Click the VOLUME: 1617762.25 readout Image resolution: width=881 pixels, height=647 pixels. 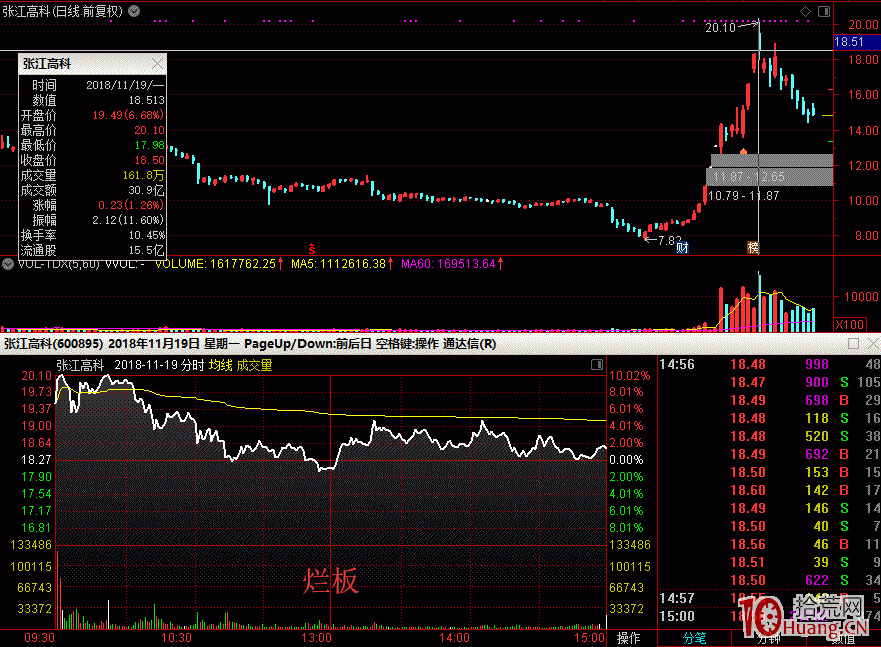(219, 263)
